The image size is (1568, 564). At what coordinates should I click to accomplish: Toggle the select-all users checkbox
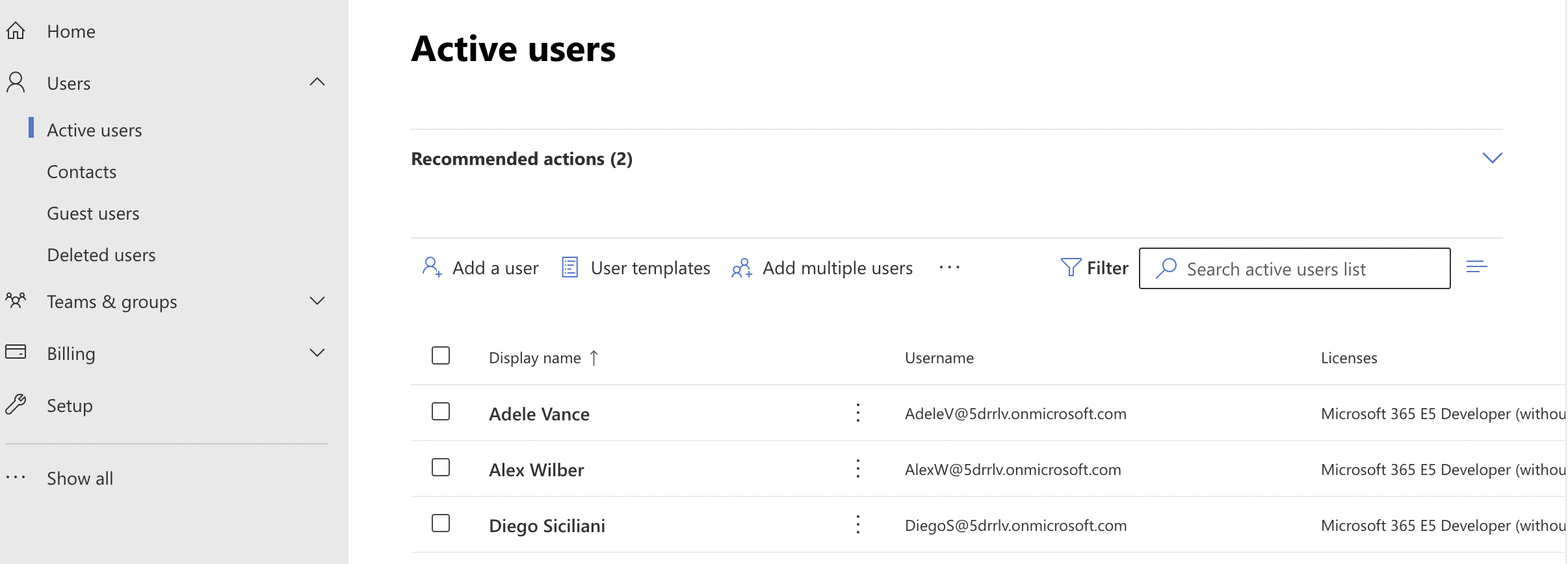click(441, 355)
